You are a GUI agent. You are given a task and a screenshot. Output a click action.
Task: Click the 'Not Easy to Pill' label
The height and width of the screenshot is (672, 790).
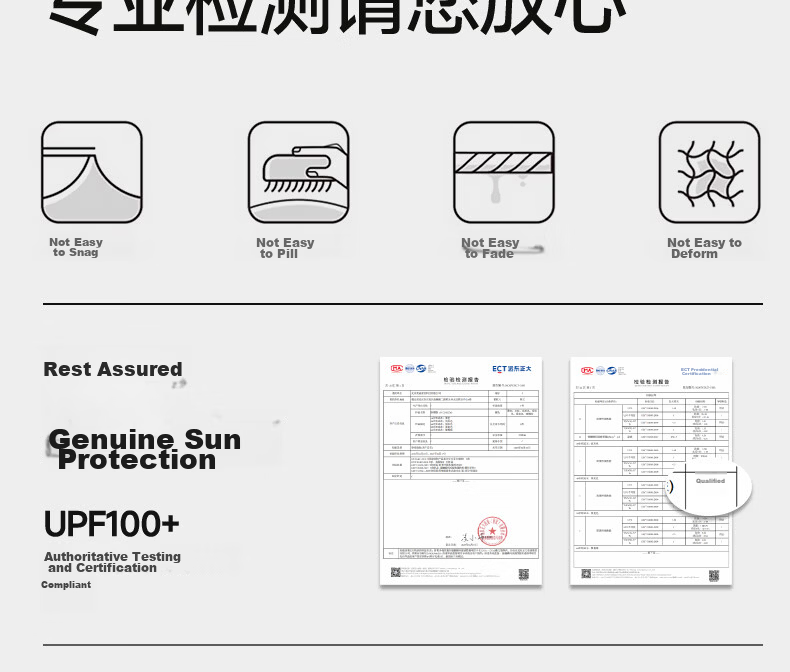pos(285,248)
